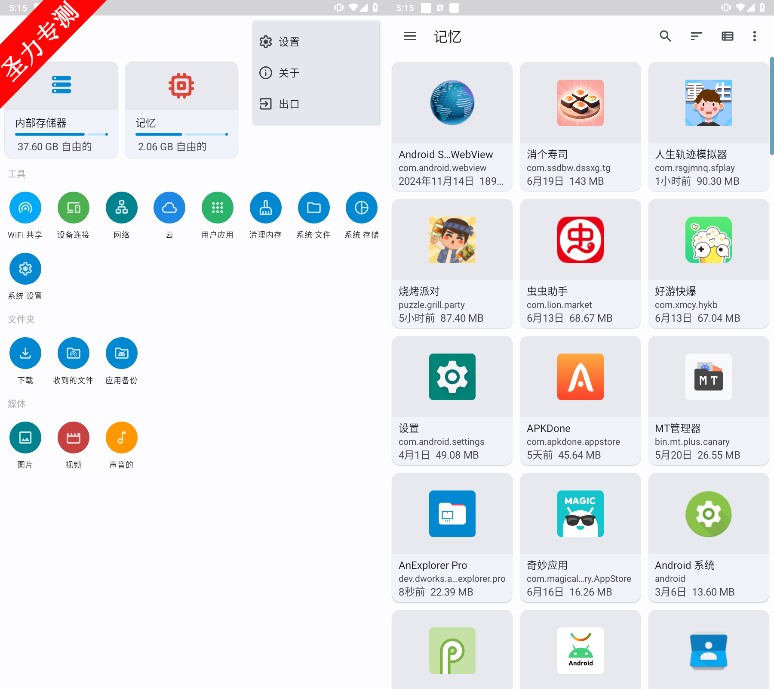774x689 pixels.
Task: Open the 虫虫助手 app card
Action: point(580,264)
